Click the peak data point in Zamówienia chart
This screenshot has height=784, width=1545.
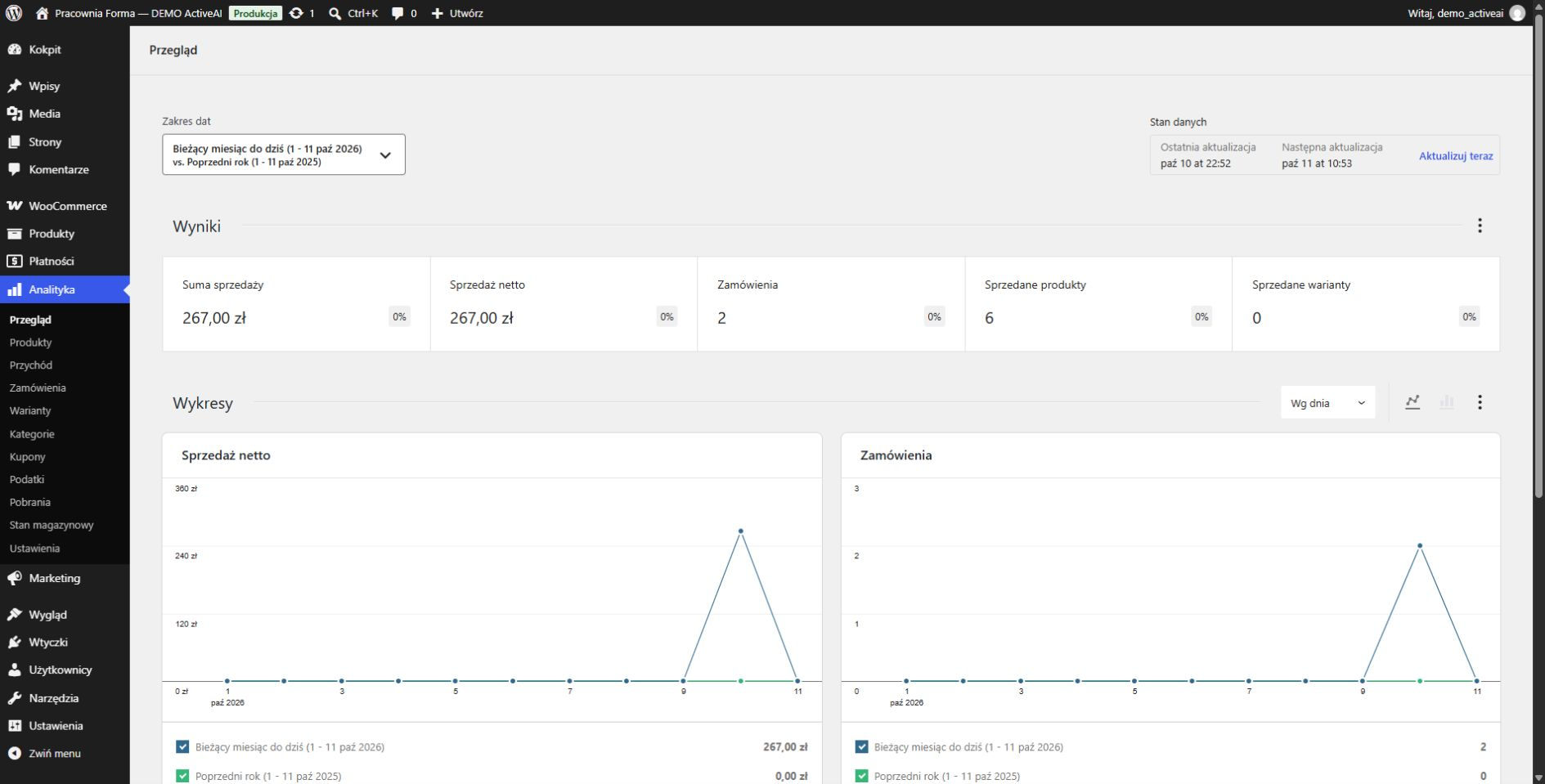point(1420,545)
